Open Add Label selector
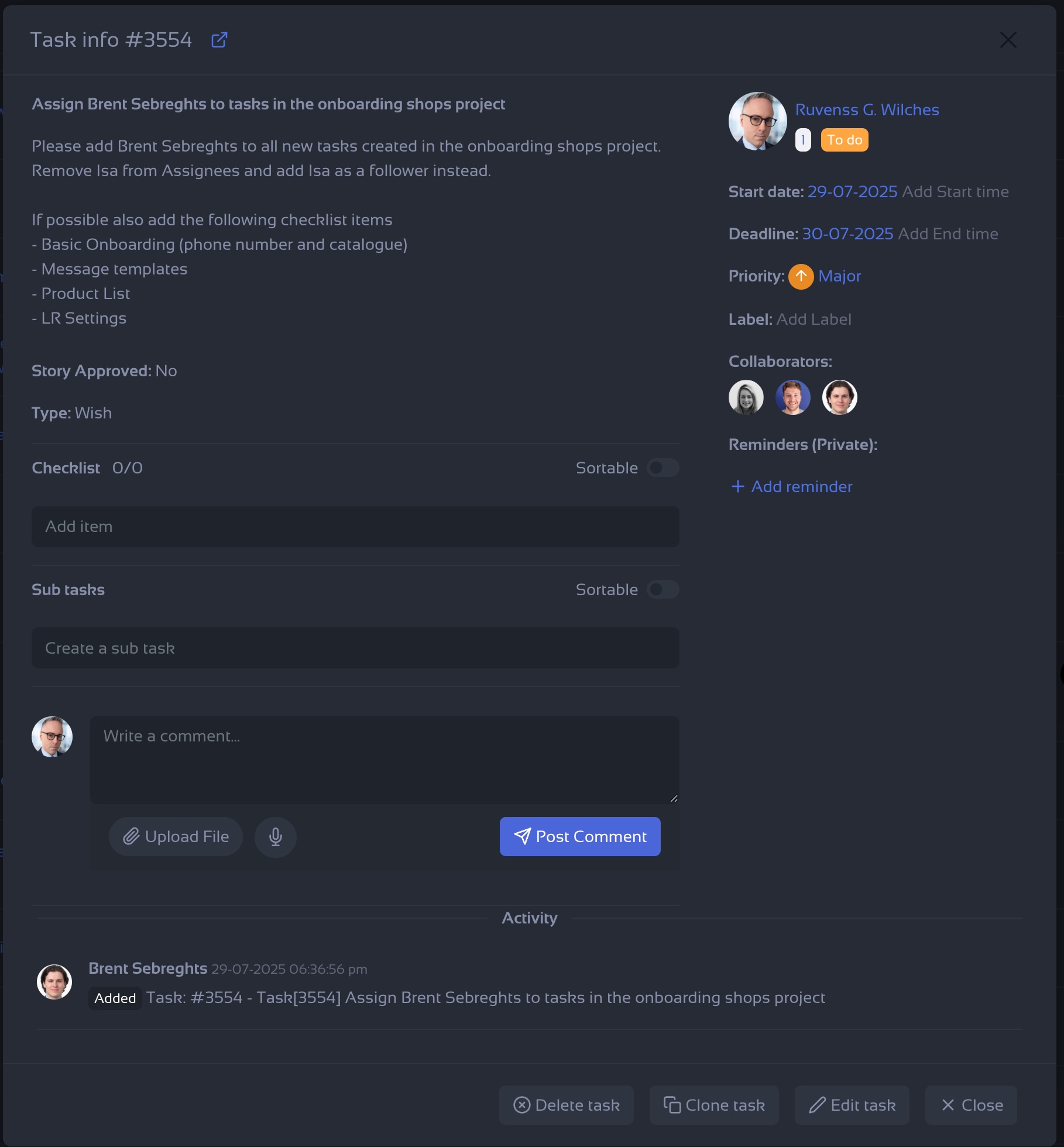Image resolution: width=1064 pixels, height=1147 pixels. tap(814, 320)
